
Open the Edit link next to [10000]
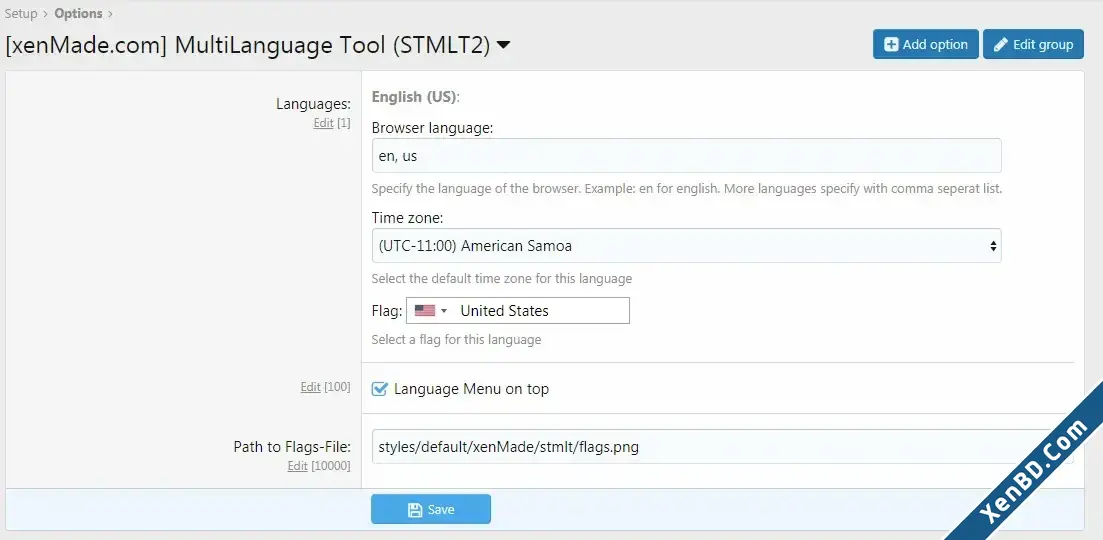click(298, 465)
